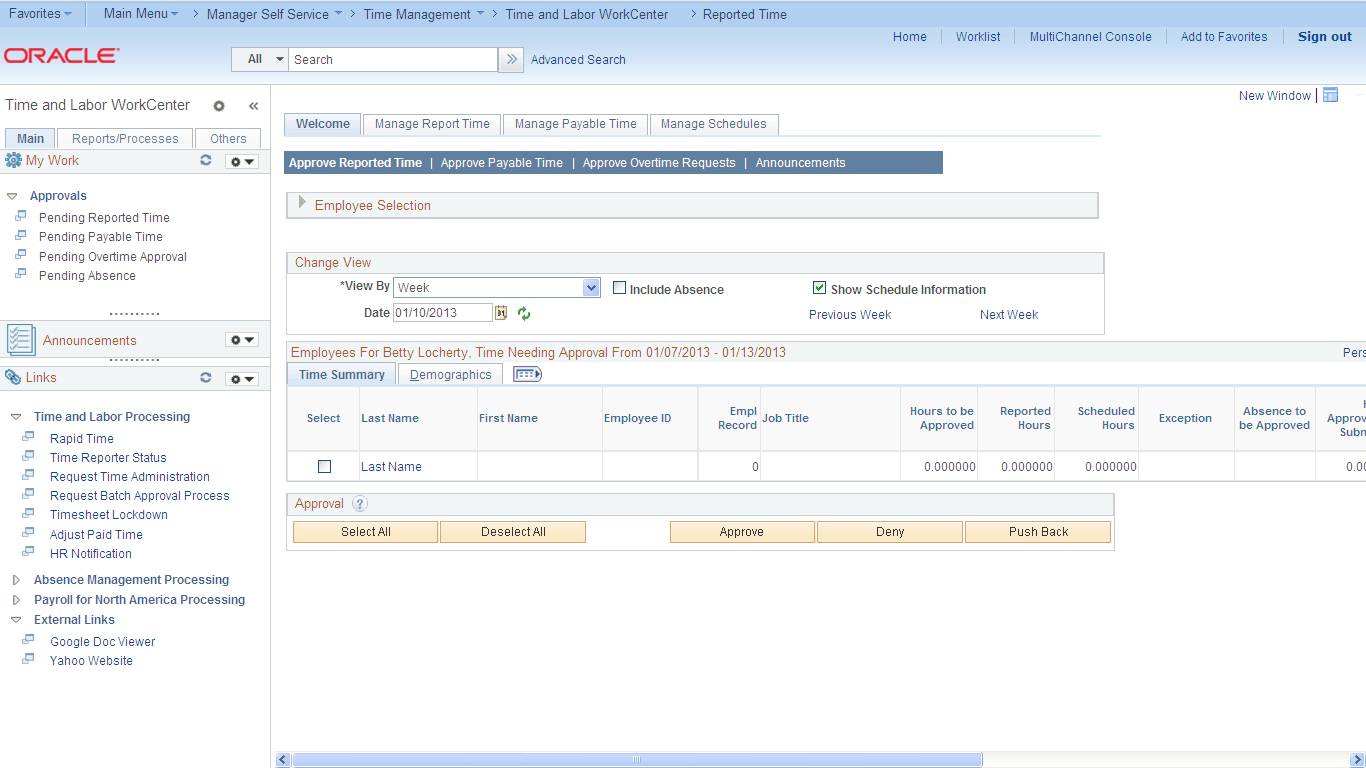Image resolution: width=1366 pixels, height=768 pixels.
Task: Collapse the WorkCenter sidebar with the double-arrow icon
Action: point(253,105)
